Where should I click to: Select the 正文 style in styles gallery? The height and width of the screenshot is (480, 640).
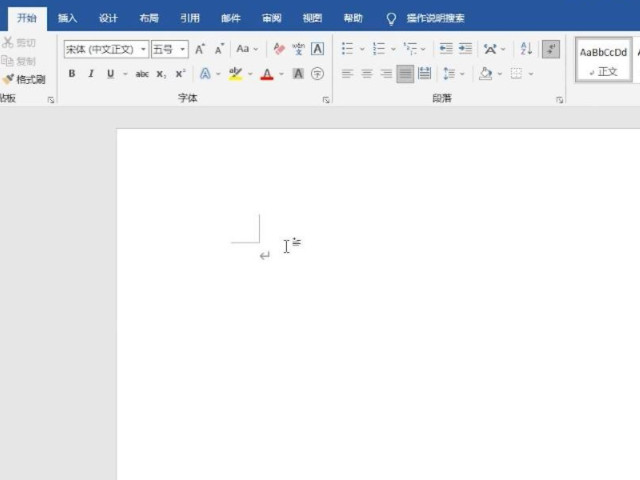604,60
